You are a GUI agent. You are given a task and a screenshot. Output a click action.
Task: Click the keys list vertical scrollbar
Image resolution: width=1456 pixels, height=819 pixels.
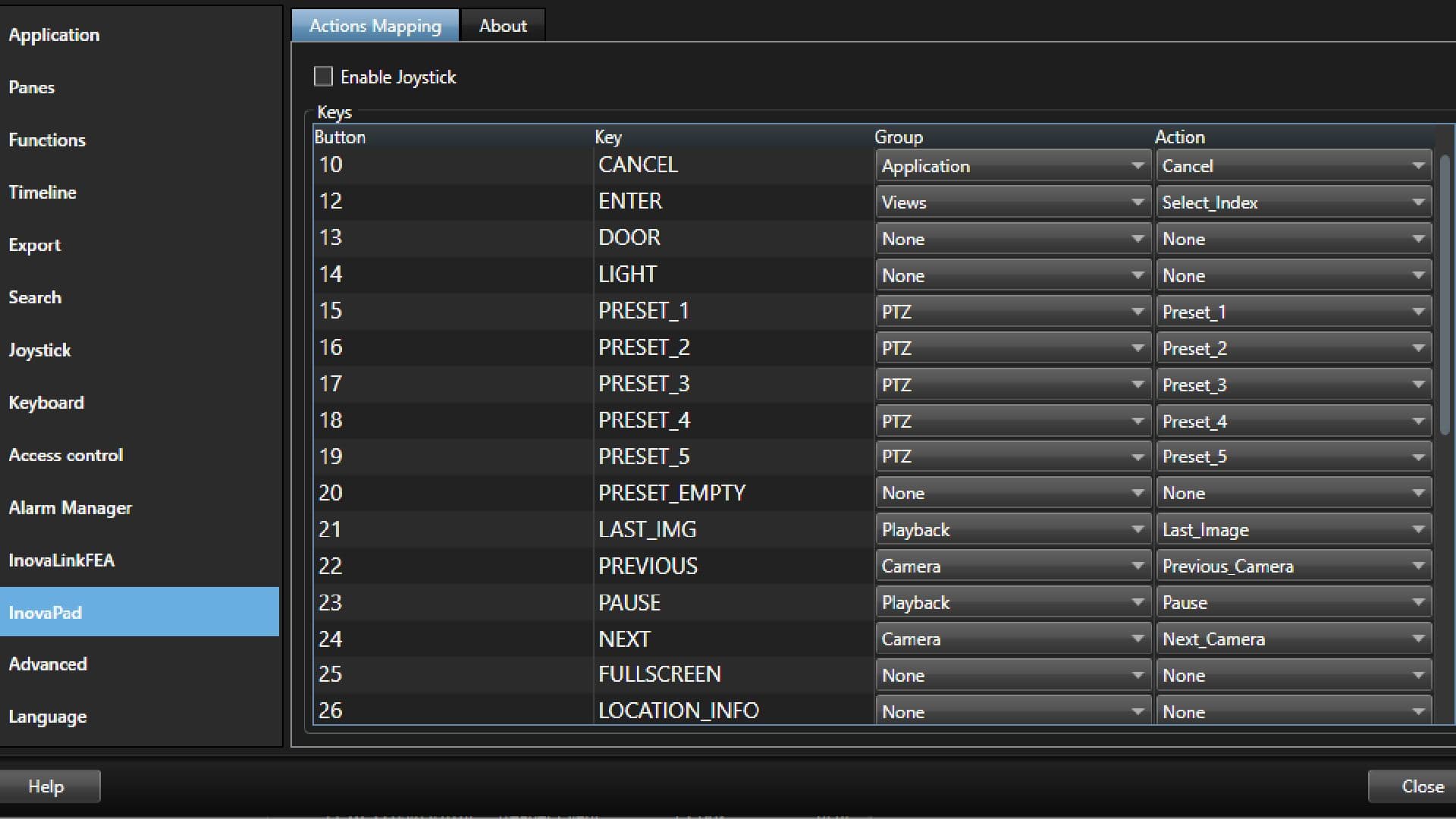pos(1445,296)
